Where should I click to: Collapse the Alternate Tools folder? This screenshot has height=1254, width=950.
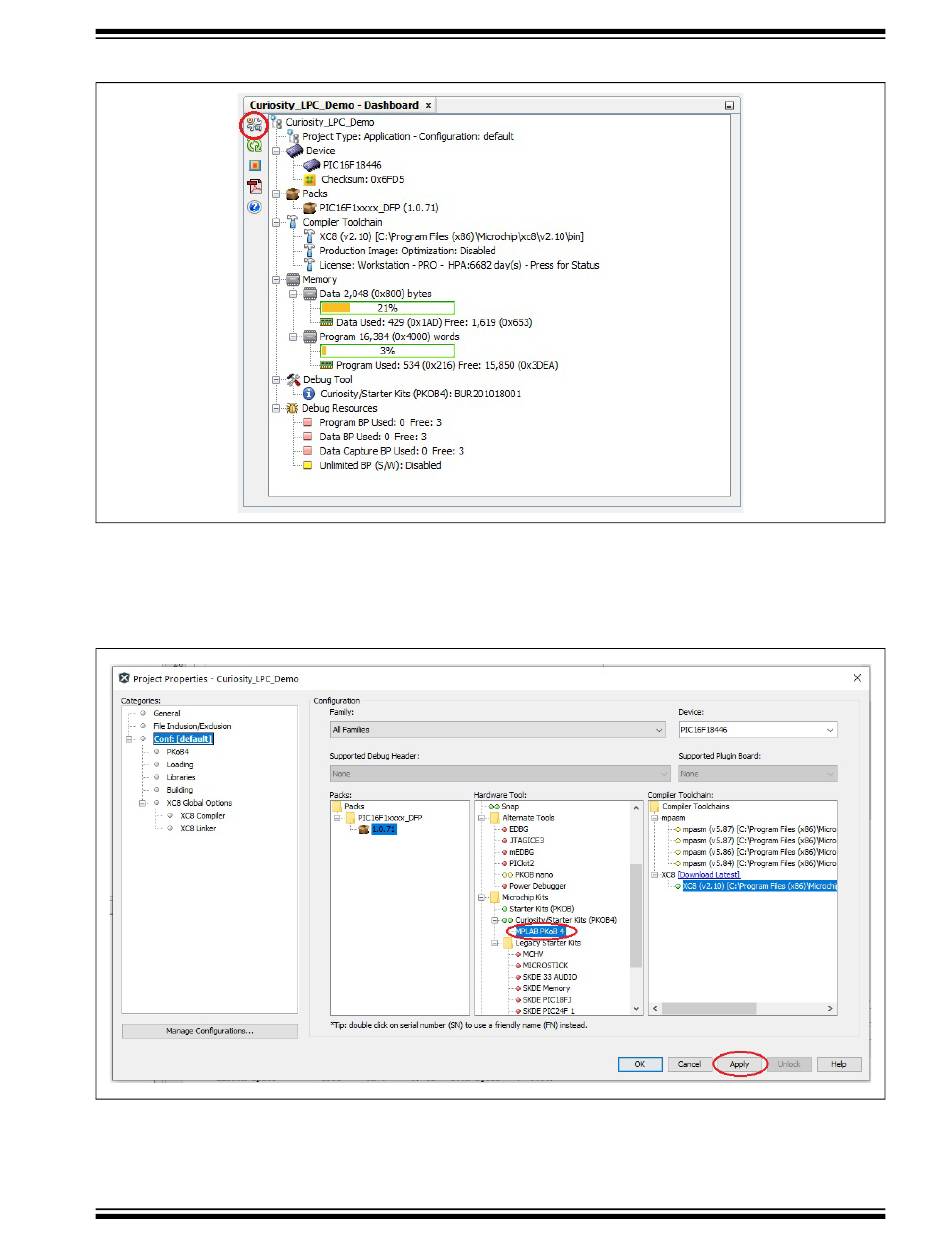481,818
